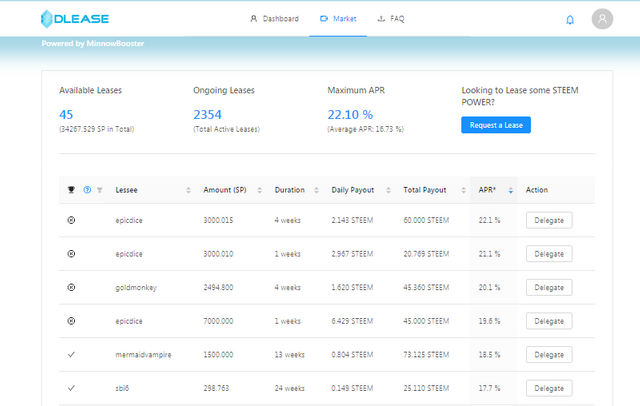640x406 pixels.
Task: Click the trophy icon in table header
Action: click(71, 190)
